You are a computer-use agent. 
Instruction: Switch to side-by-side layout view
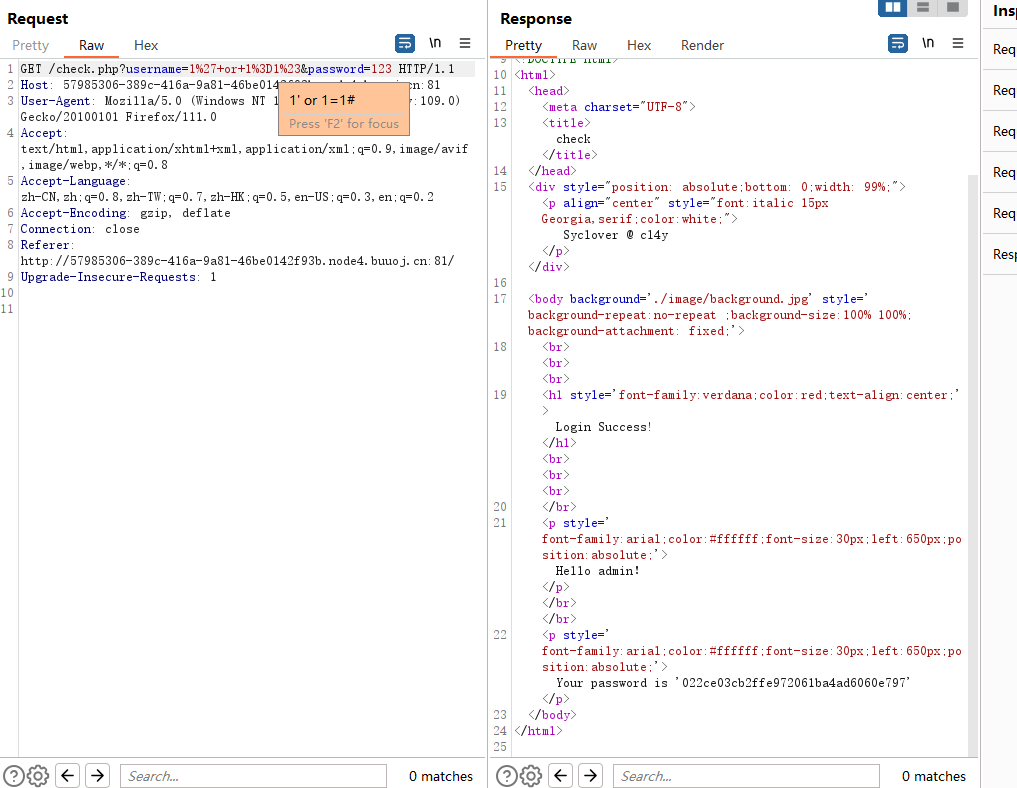point(892,7)
